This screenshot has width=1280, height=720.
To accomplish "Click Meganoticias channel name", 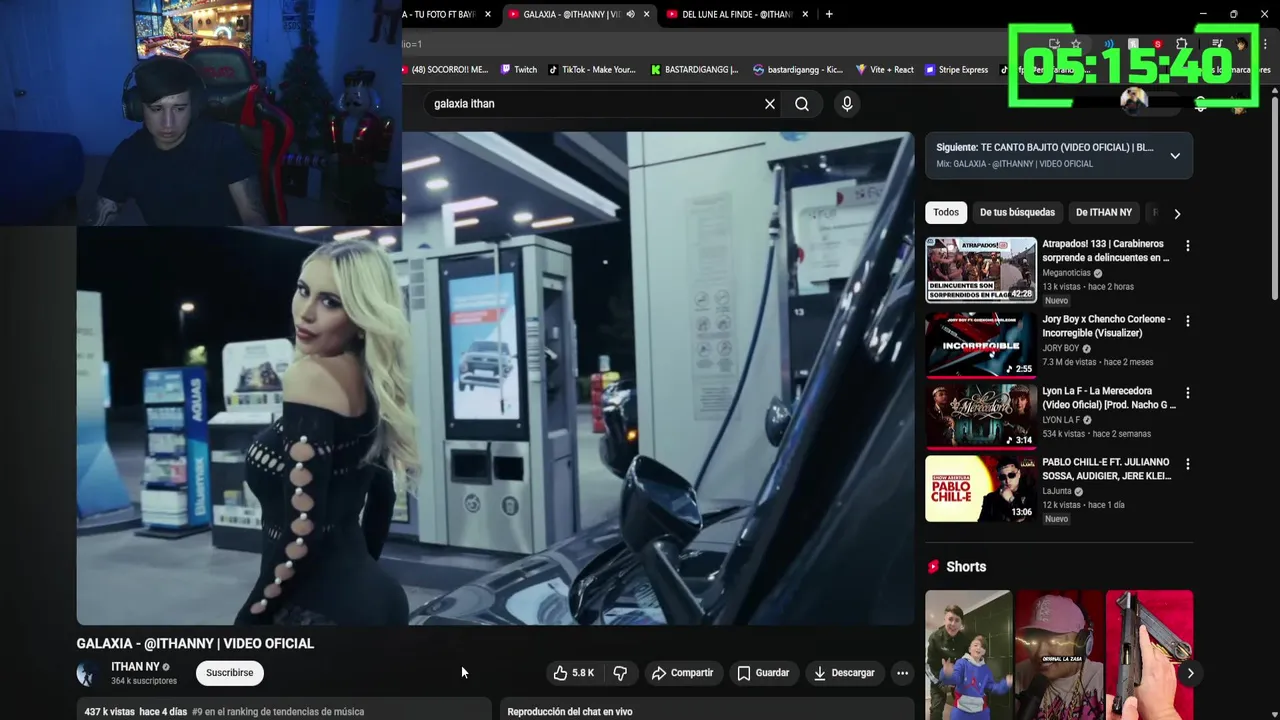I will (x=1066, y=273).
